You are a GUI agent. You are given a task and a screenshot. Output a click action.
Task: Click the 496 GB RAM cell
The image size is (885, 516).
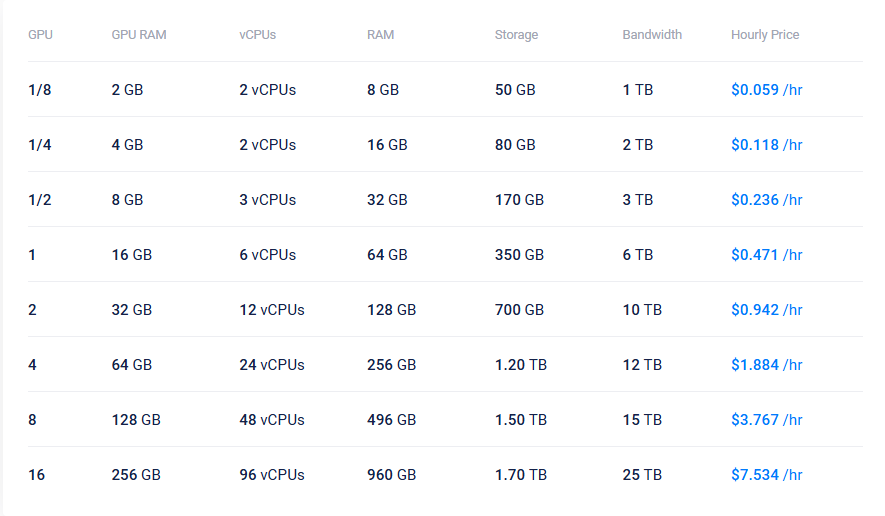pos(391,420)
